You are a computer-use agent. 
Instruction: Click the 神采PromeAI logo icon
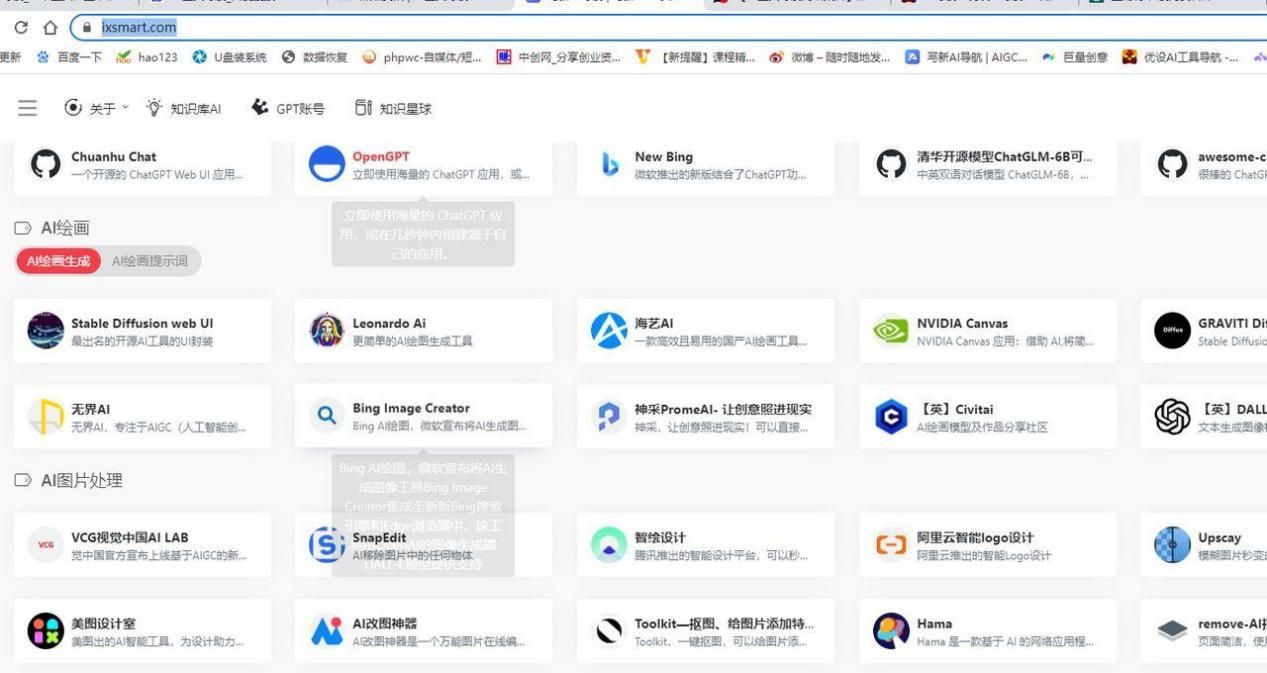click(609, 416)
